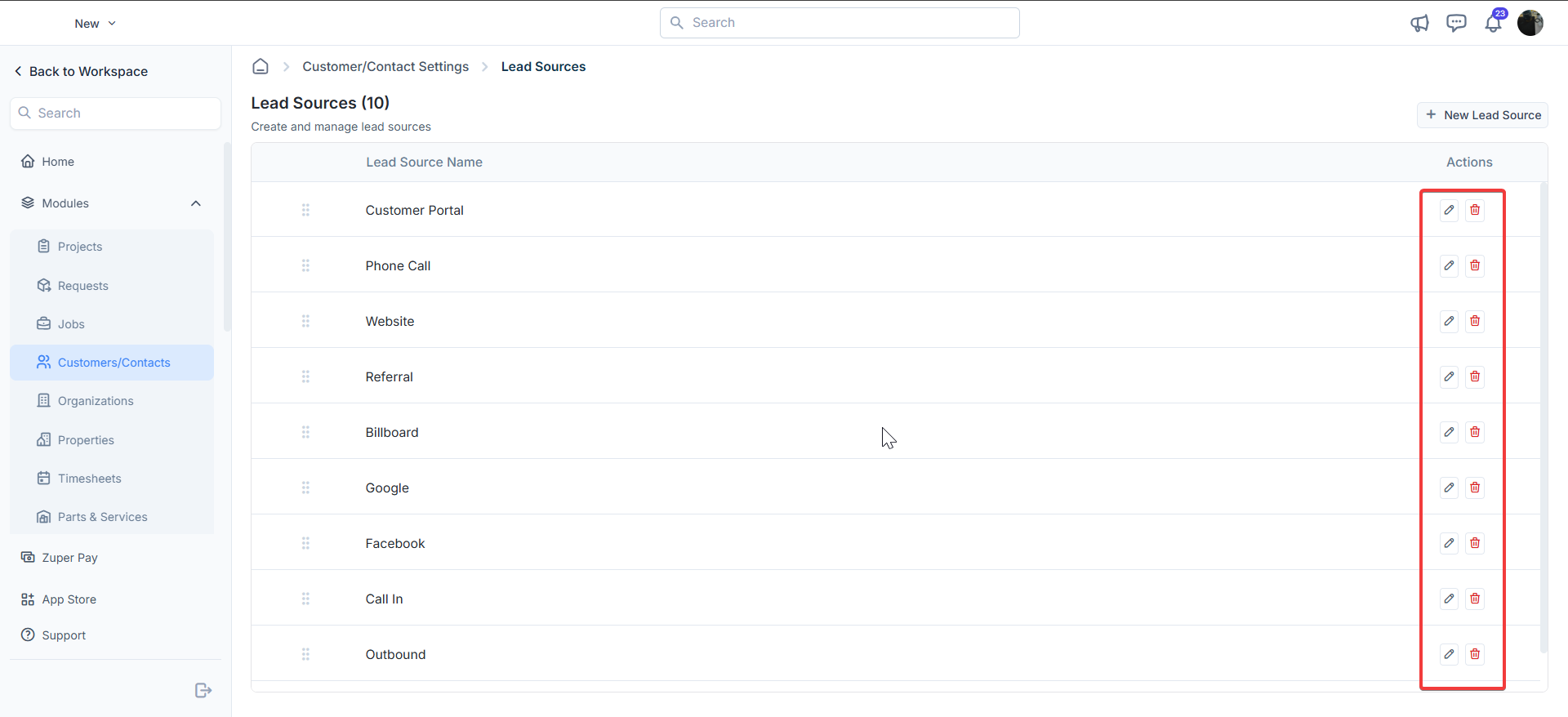Viewport: 1568px width, 717px height.
Task: Open the Projects module
Action: [112, 247]
